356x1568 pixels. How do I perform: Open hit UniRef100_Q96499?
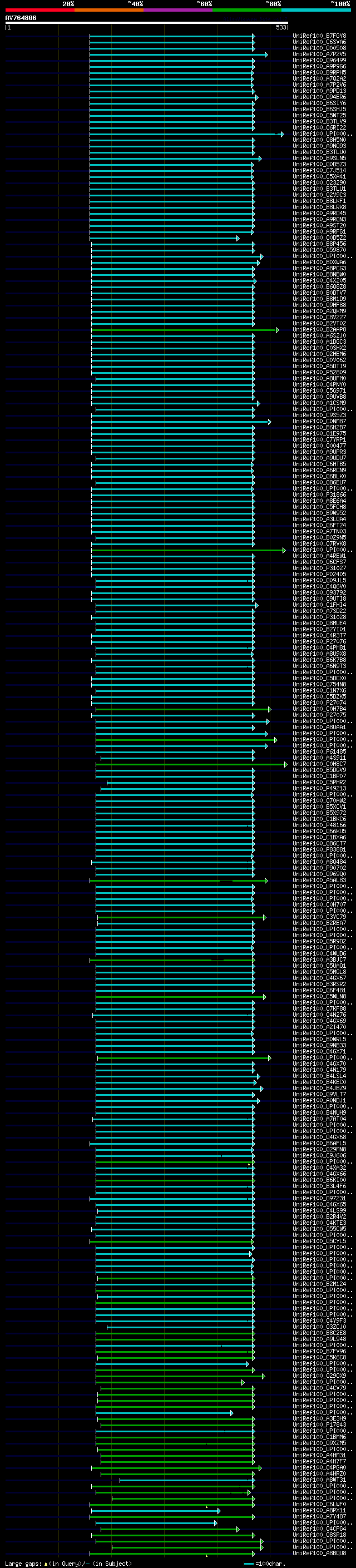pos(319,60)
